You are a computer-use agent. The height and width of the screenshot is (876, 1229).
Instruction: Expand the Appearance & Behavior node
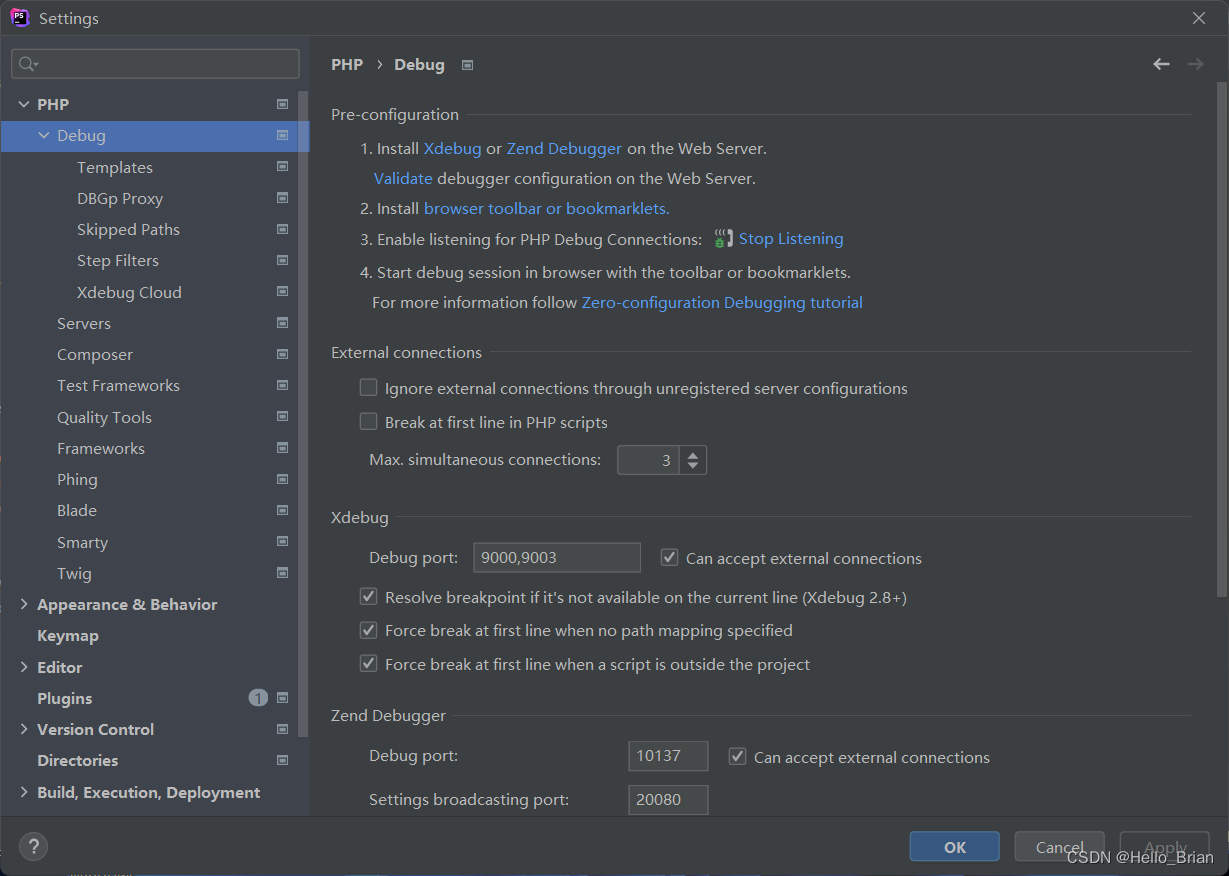(x=24, y=604)
